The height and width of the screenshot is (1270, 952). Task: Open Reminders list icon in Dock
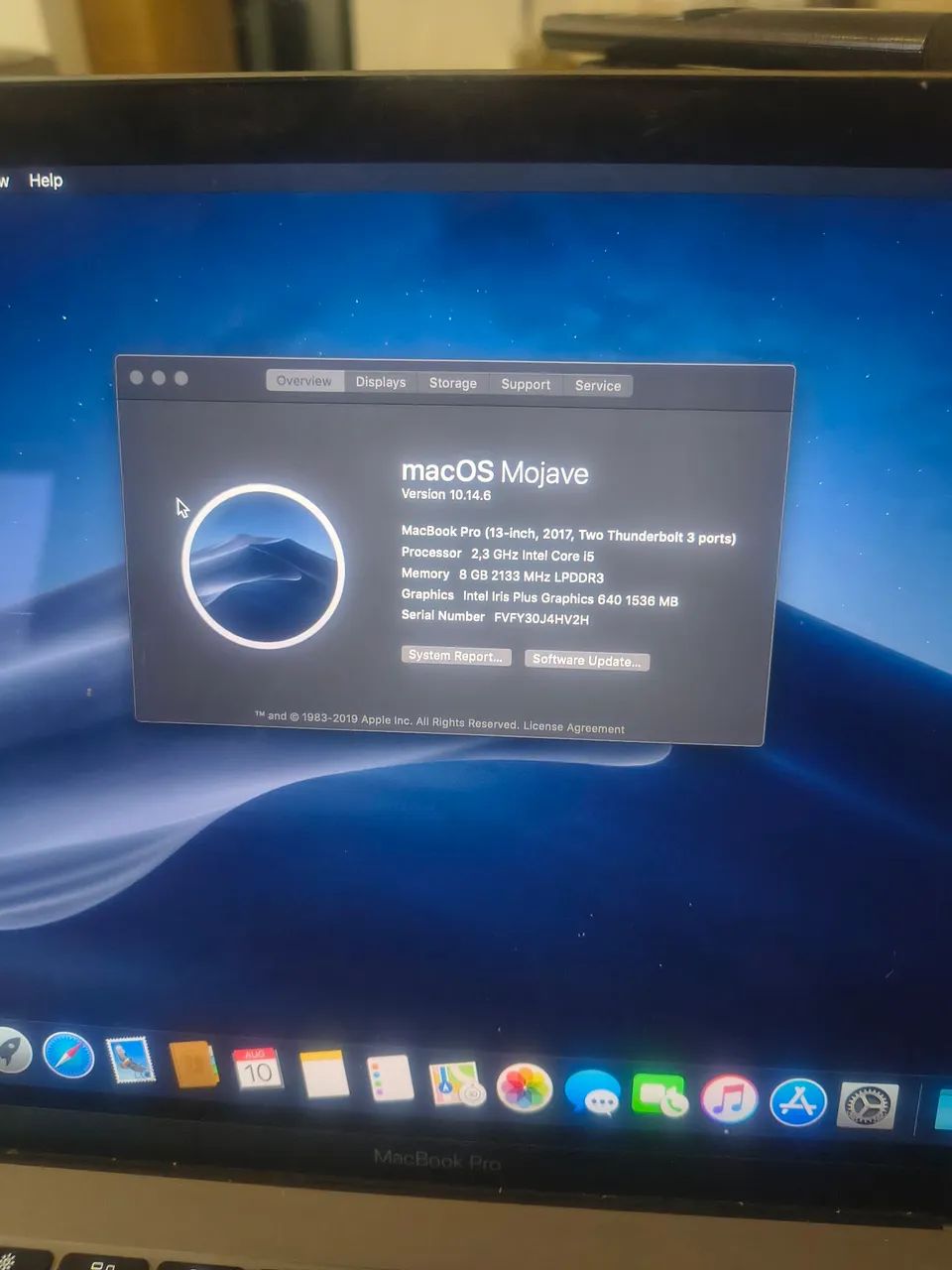point(390,1078)
